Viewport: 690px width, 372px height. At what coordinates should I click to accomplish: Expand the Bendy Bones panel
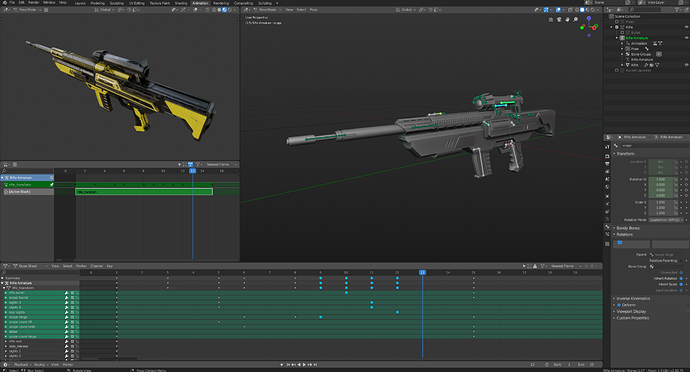pyautogui.click(x=628, y=228)
